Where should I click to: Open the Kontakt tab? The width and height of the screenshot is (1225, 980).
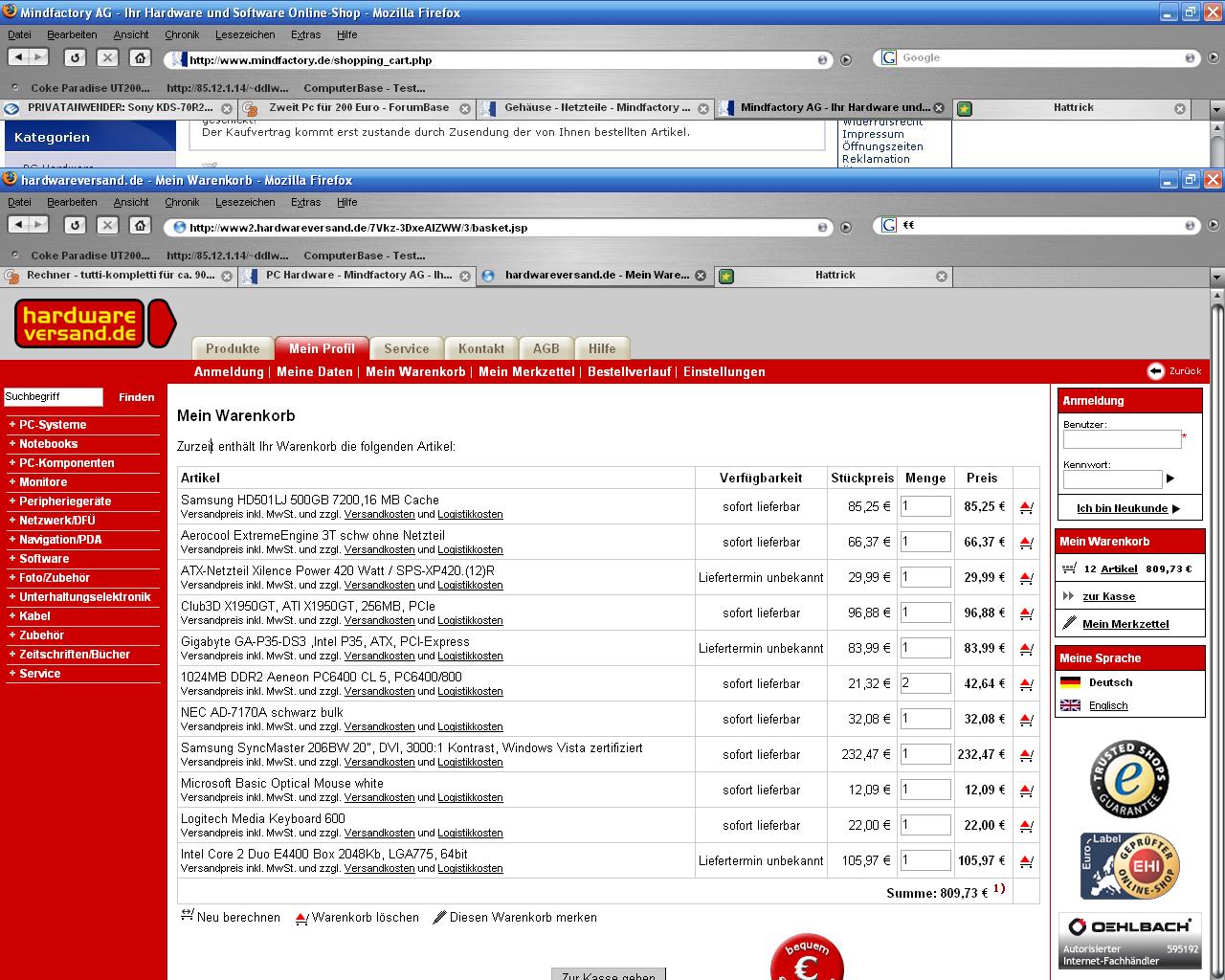coord(481,348)
